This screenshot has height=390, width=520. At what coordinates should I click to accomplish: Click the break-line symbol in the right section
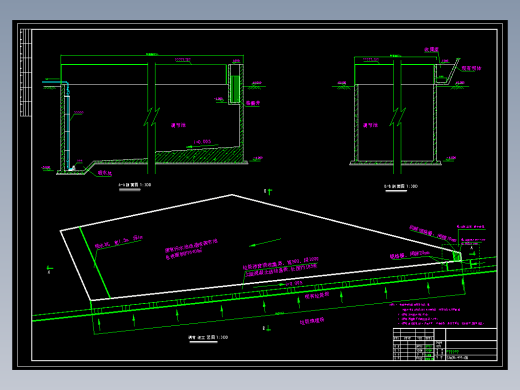(x=398, y=117)
